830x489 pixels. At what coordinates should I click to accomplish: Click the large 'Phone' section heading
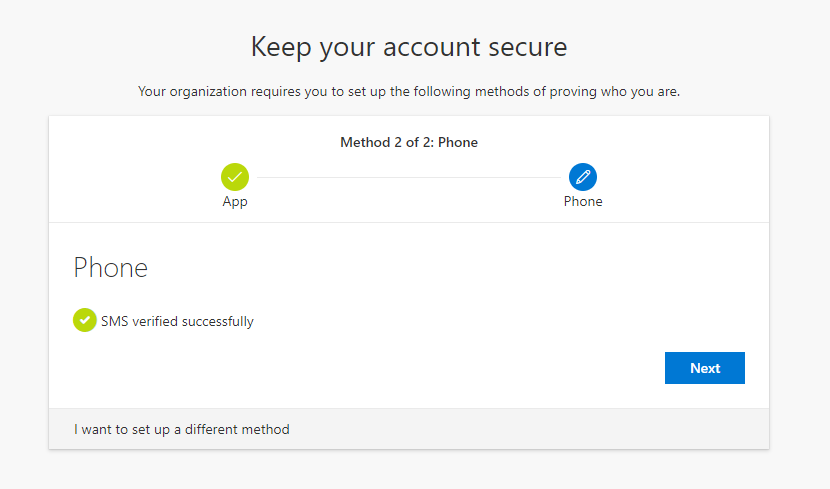coord(111,267)
